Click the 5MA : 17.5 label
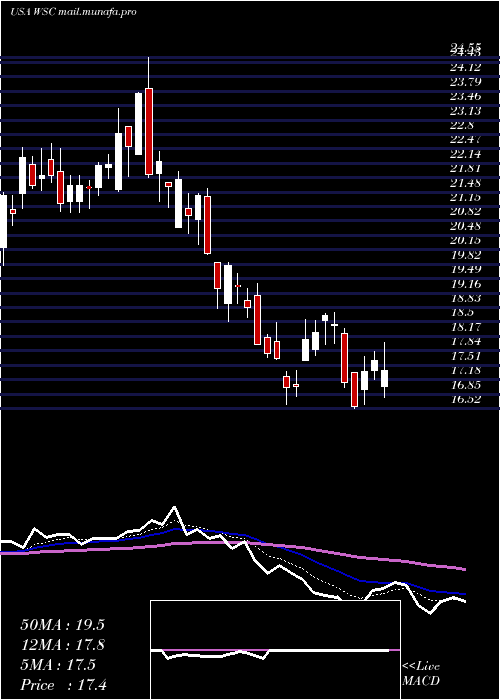The height and width of the screenshot is (700, 500). (x=58, y=665)
